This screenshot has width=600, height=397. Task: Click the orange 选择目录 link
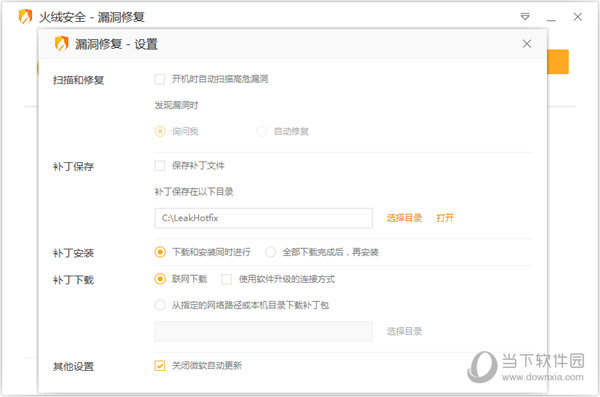pos(404,218)
